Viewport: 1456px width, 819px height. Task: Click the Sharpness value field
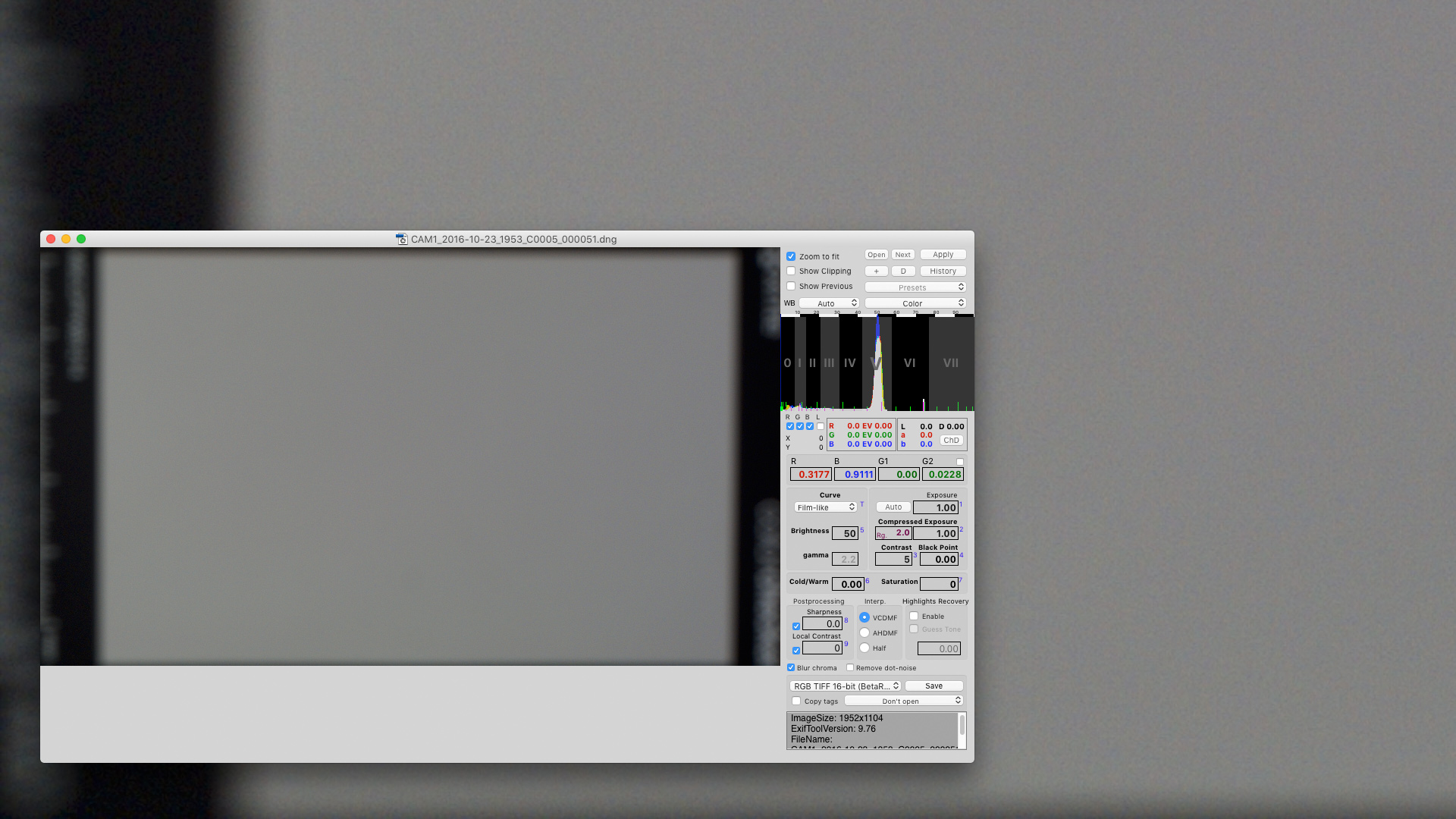point(823,624)
